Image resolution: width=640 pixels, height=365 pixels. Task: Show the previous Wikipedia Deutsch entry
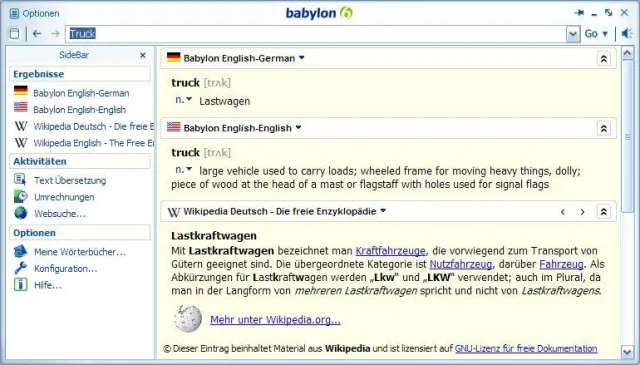point(563,212)
